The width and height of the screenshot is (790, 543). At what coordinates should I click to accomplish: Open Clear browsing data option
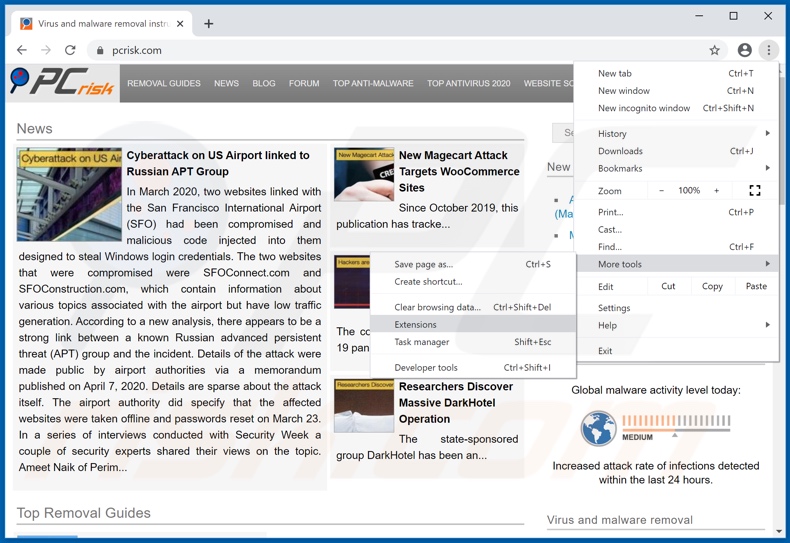click(437, 307)
